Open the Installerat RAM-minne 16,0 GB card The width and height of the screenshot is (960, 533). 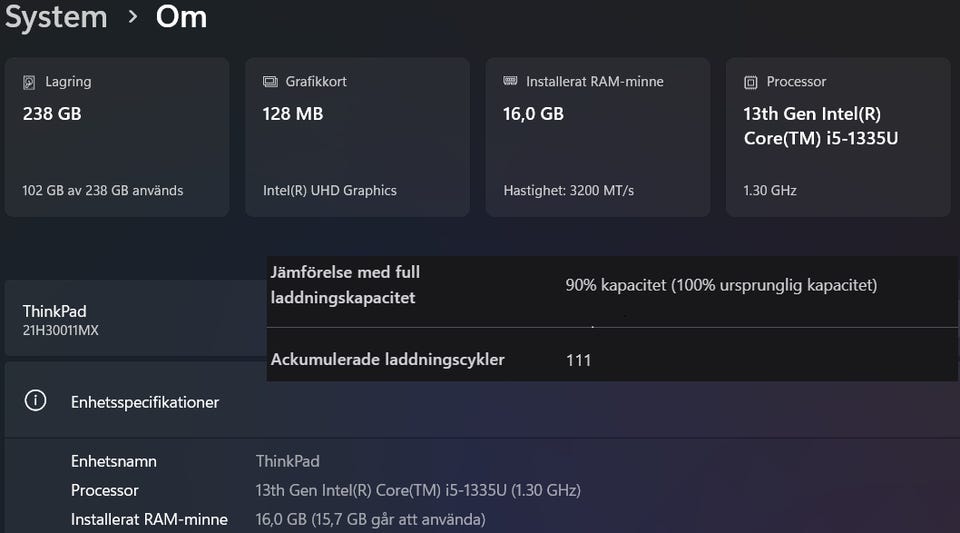[597, 137]
